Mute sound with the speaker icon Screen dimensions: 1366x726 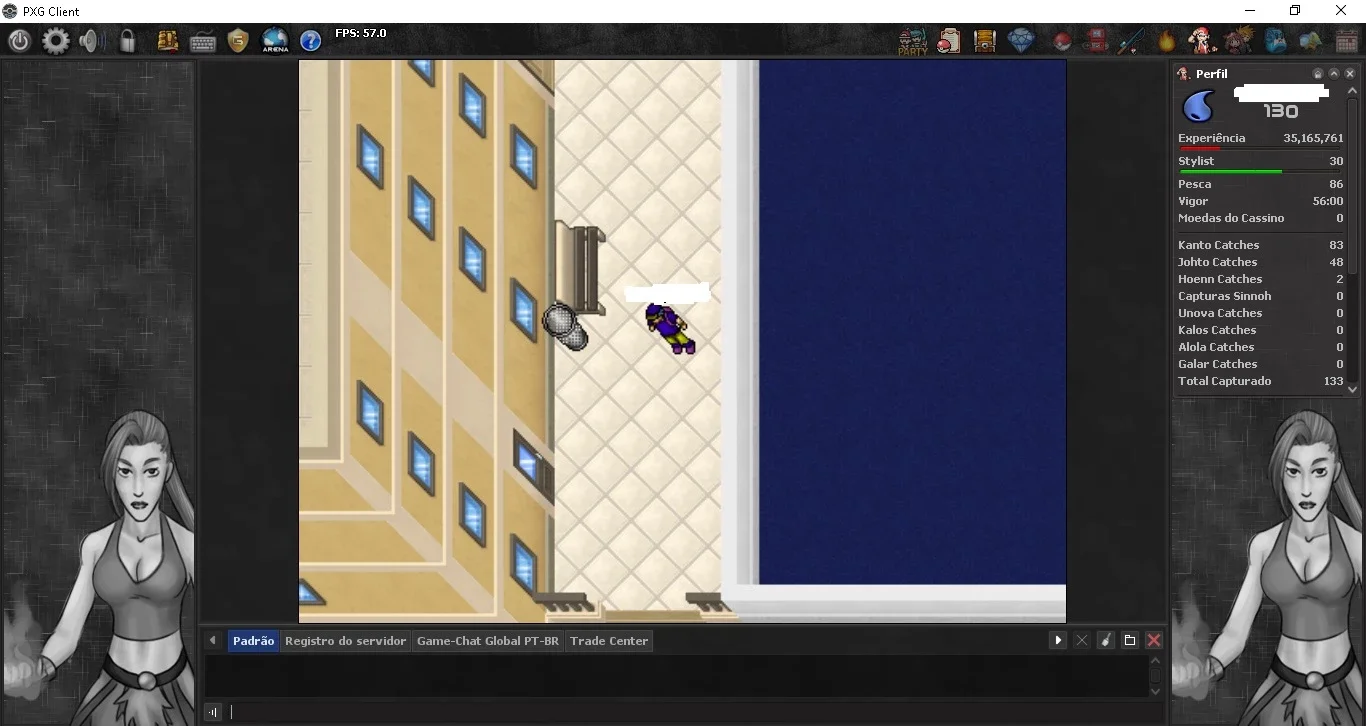tap(92, 41)
